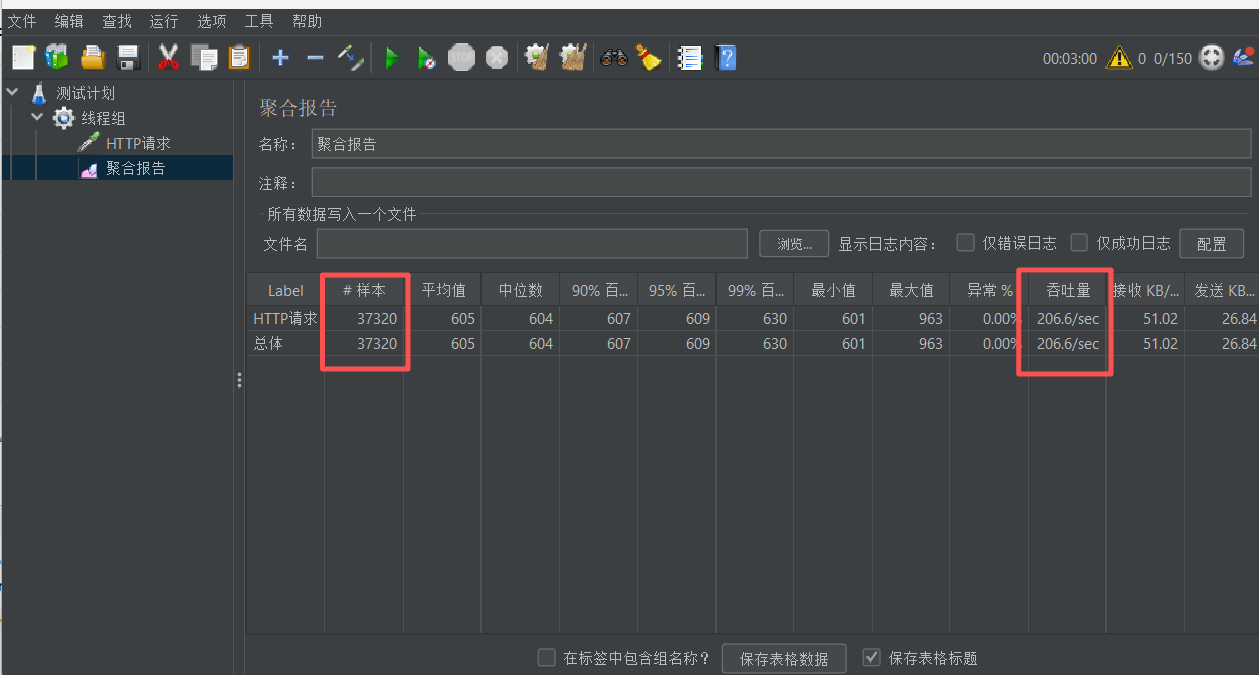This screenshot has height=675, width=1259.
Task: Enable the 仅错误日志 checkbox
Action: tap(964, 242)
